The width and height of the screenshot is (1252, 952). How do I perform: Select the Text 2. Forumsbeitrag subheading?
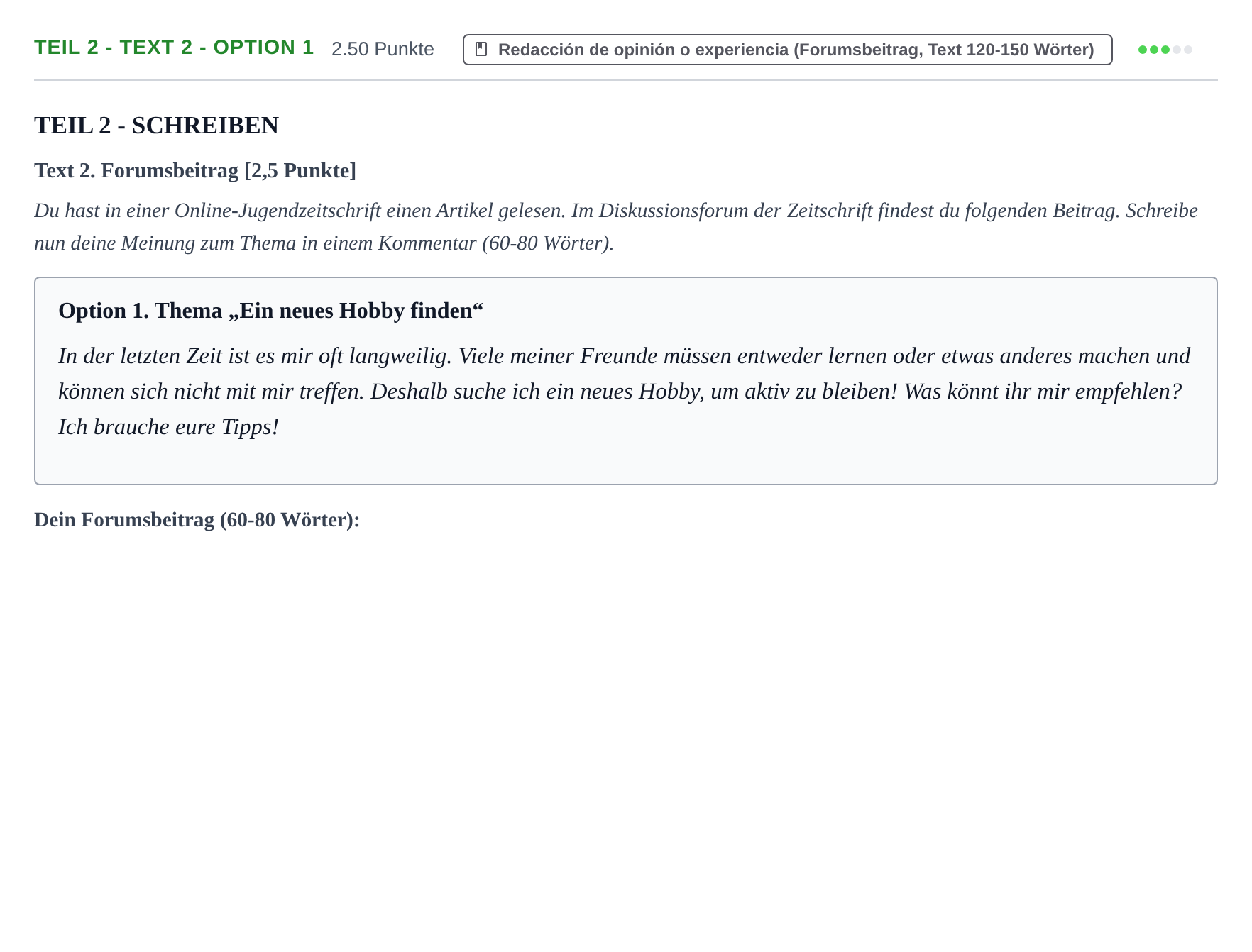pos(195,171)
